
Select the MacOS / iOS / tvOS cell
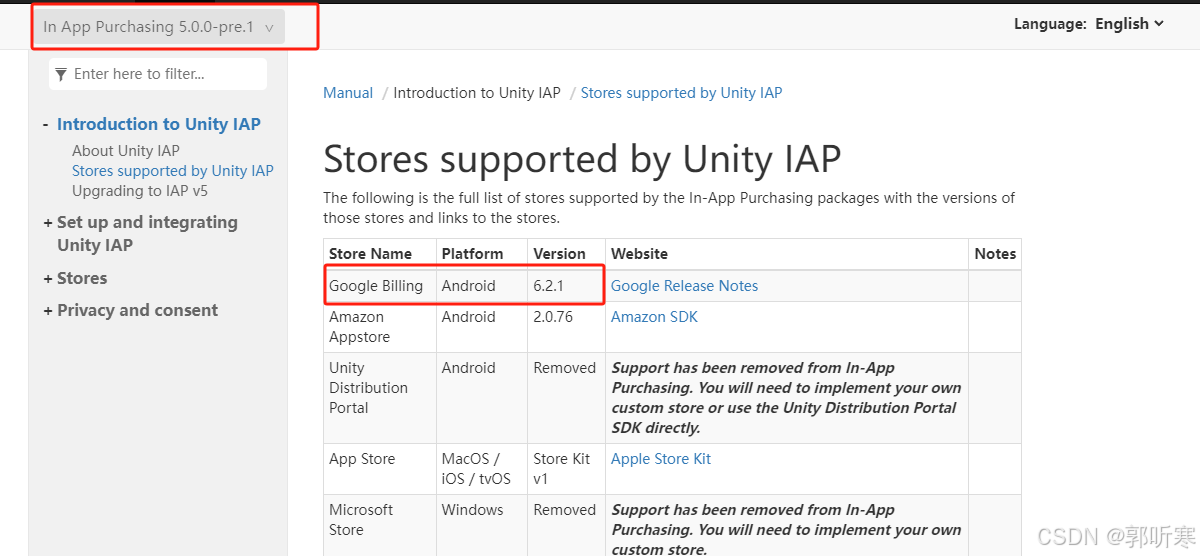482,469
